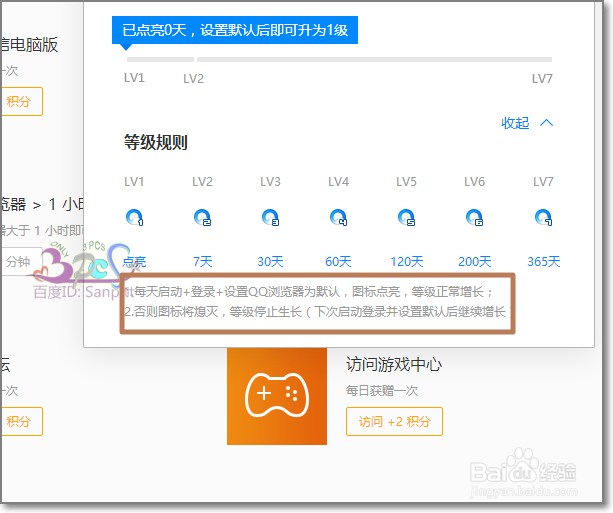The width and height of the screenshot is (613, 513).
Task: Click the 7天 label under LV2
Action: click(203, 262)
